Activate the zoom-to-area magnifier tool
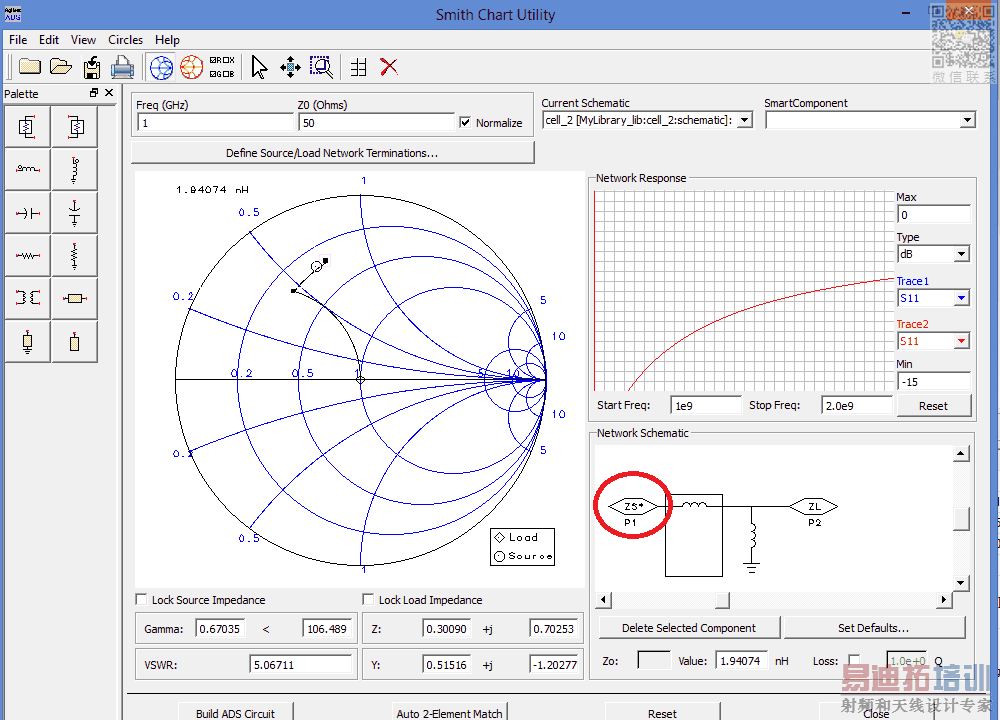This screenshot has height=720, width=1000. pyautogui.click(x=320, y=67)
